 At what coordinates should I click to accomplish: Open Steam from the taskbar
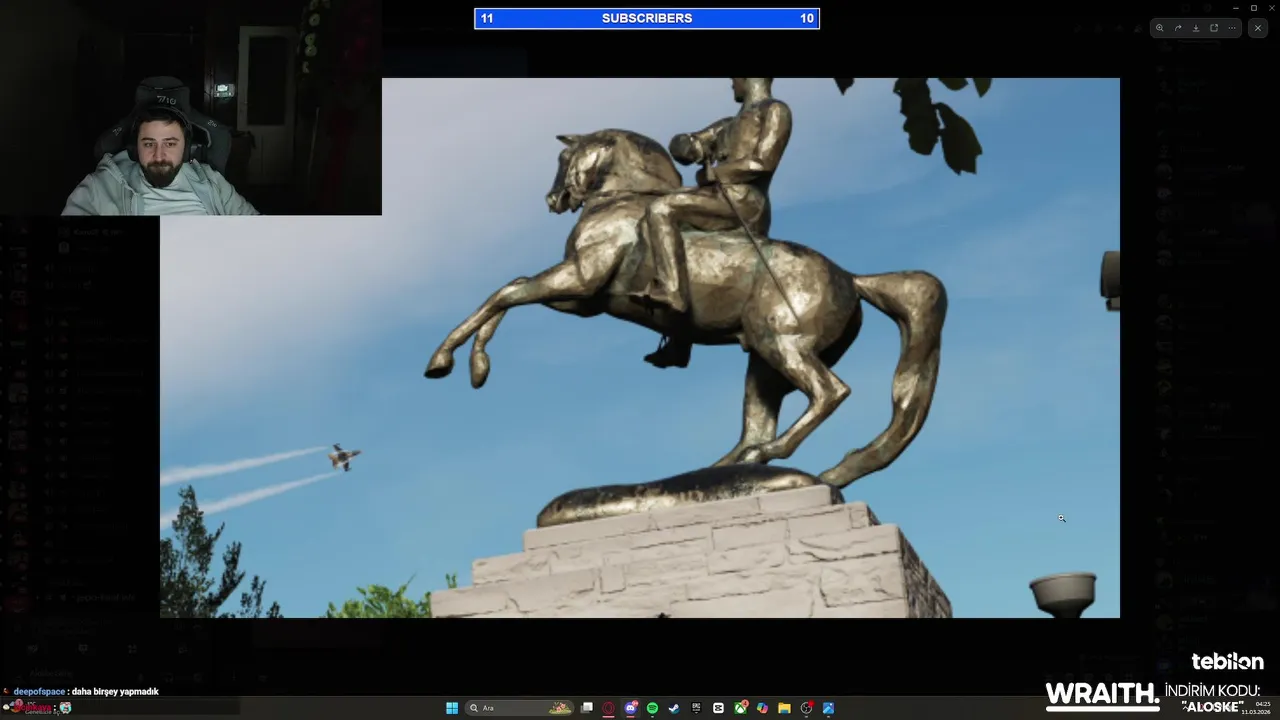coord(674,708)
